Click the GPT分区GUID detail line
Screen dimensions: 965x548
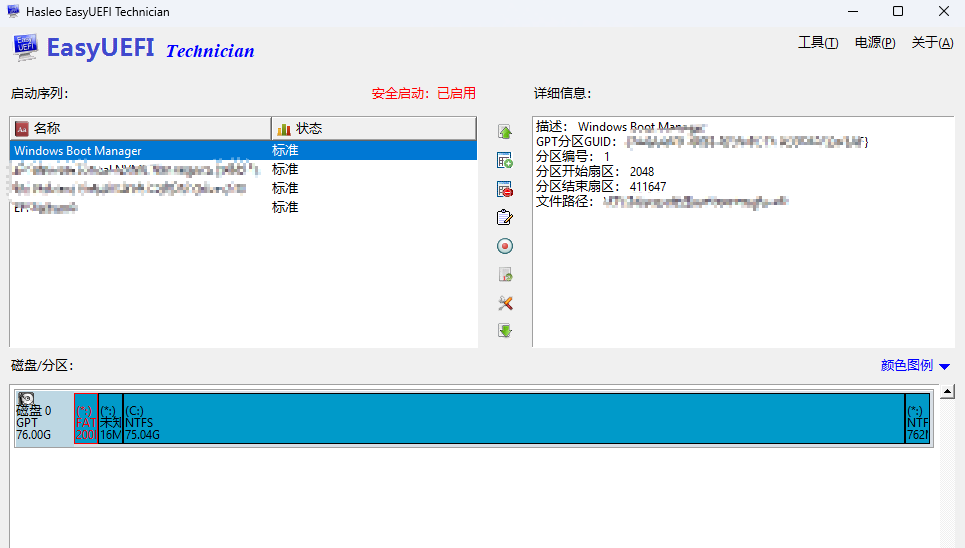[x=702, y=142]
